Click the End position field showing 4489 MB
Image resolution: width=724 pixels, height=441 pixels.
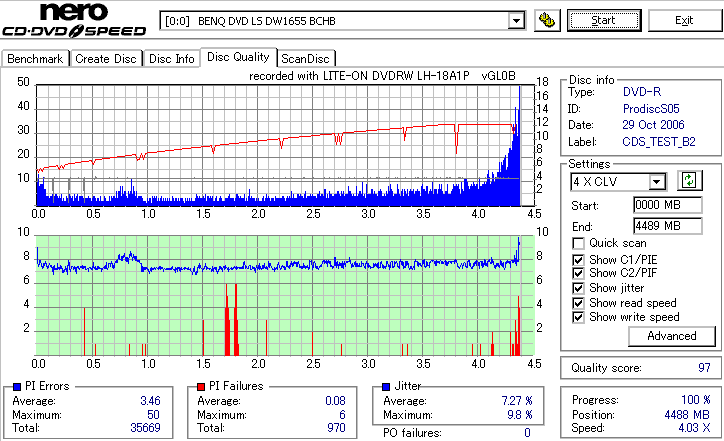(668, 226)
